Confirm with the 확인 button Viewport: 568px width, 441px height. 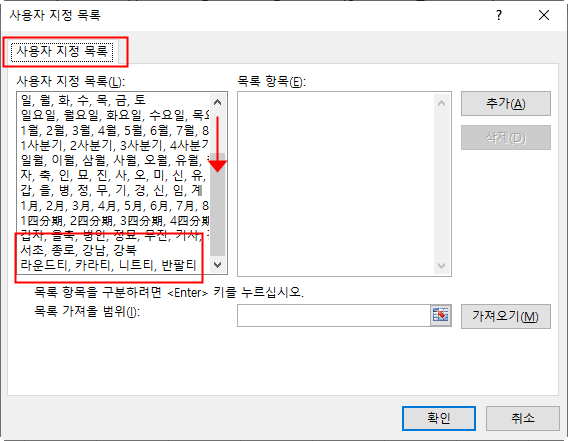(439, 418)
